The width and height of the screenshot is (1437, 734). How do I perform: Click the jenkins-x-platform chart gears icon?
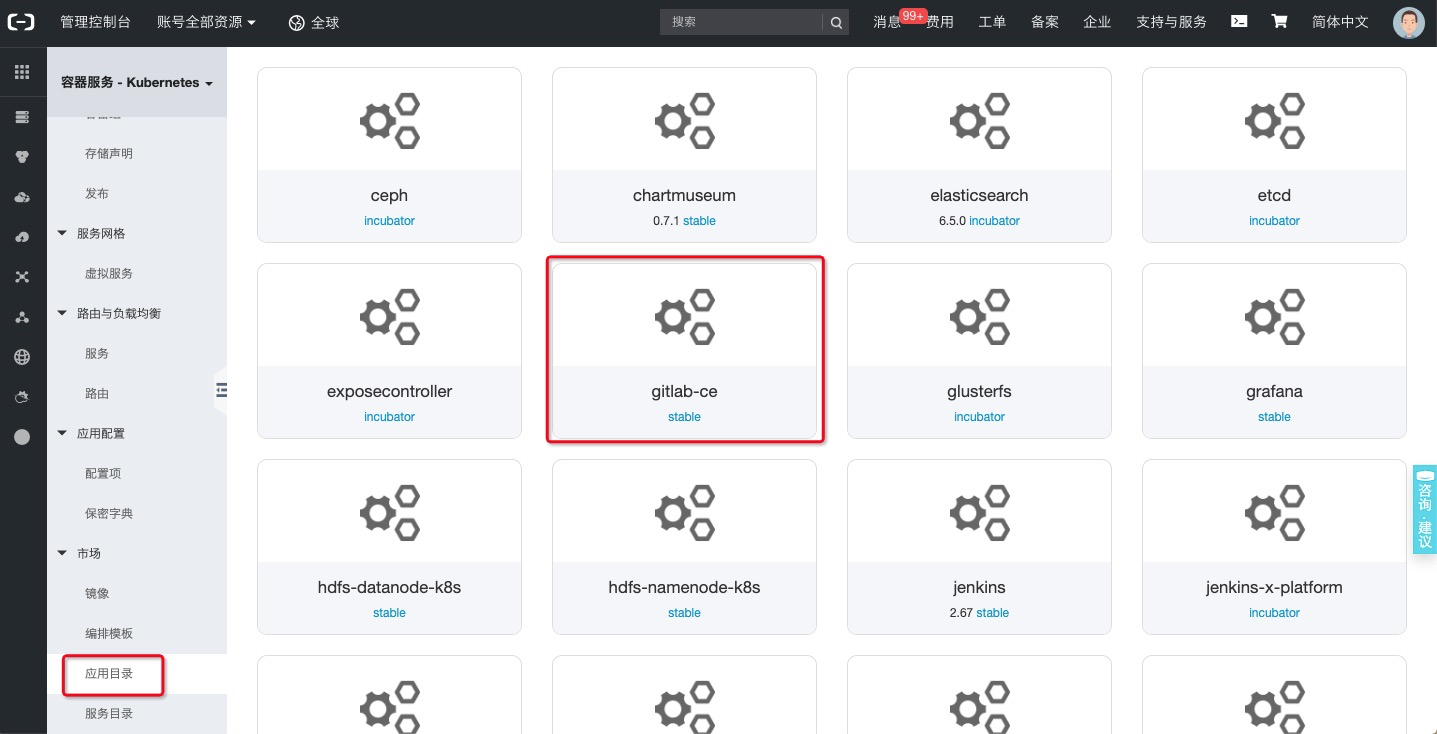pos(1274,513)
